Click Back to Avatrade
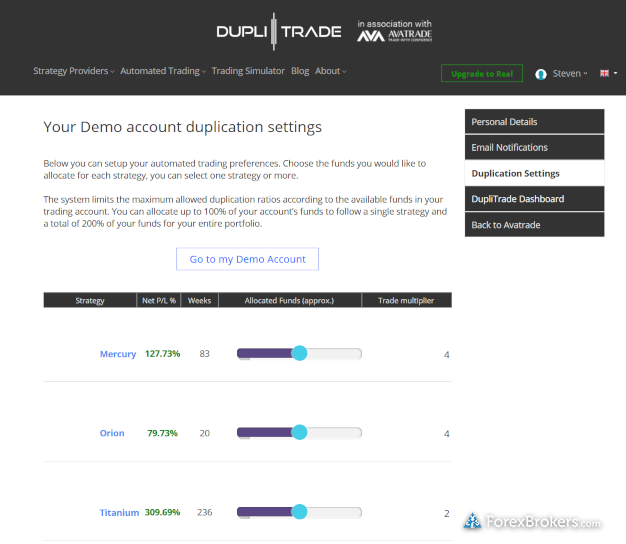 (x=534, y=225)
